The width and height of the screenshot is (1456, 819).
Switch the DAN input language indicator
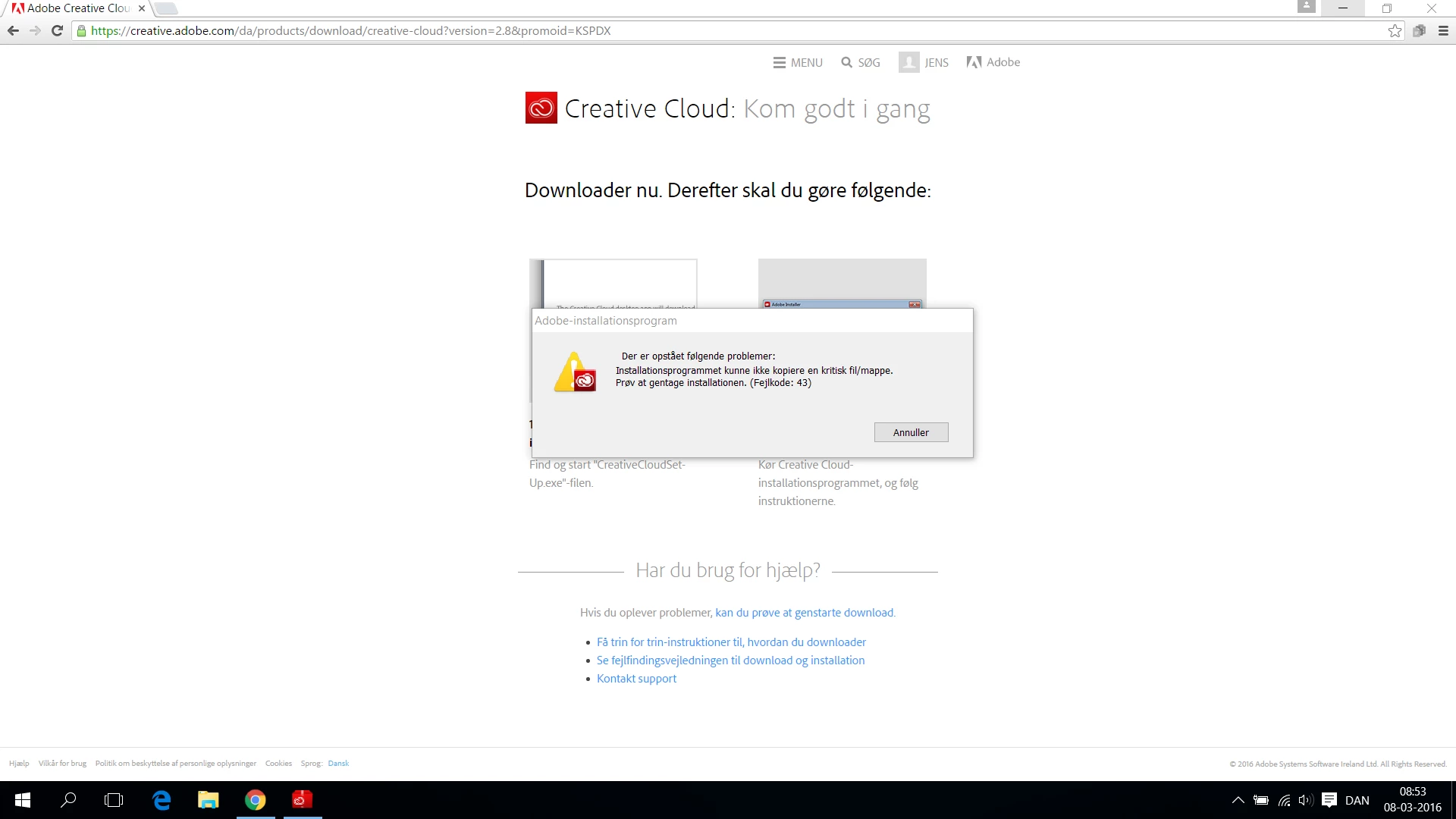click(1357, 800)
